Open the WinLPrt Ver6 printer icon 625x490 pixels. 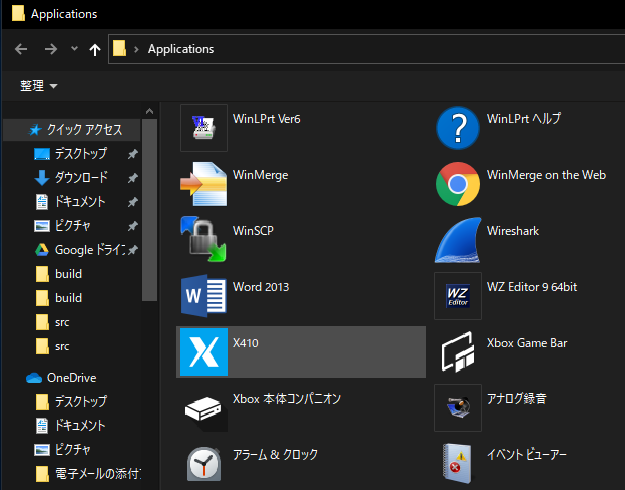[x=204, y=128]
